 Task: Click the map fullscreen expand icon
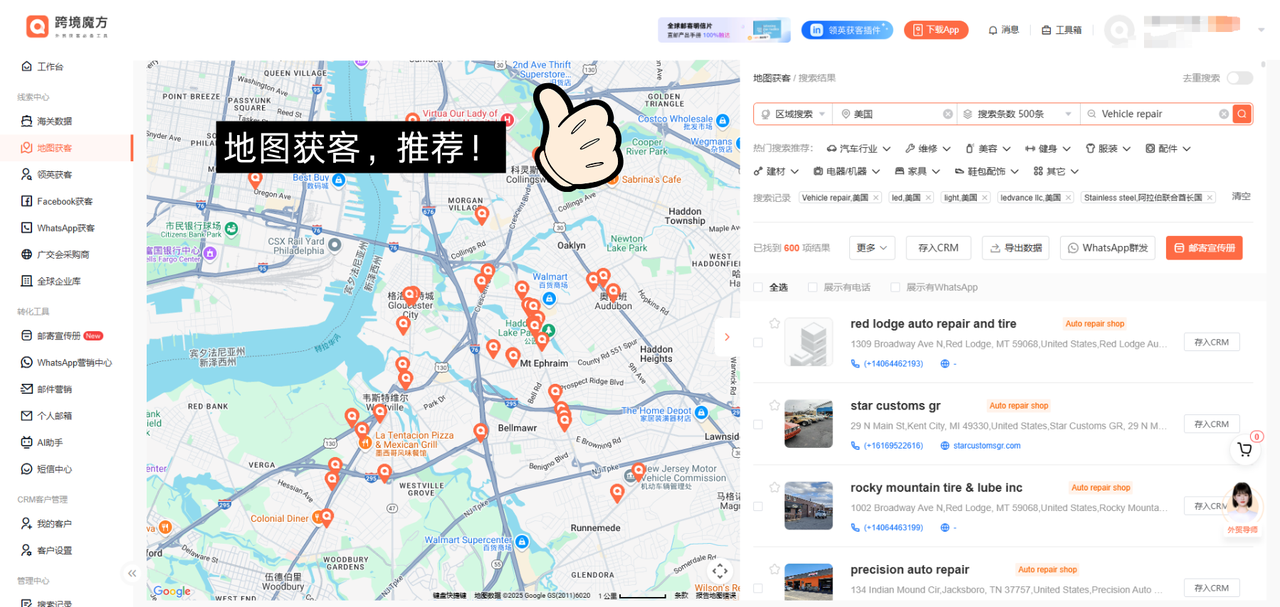coord(720,571)
